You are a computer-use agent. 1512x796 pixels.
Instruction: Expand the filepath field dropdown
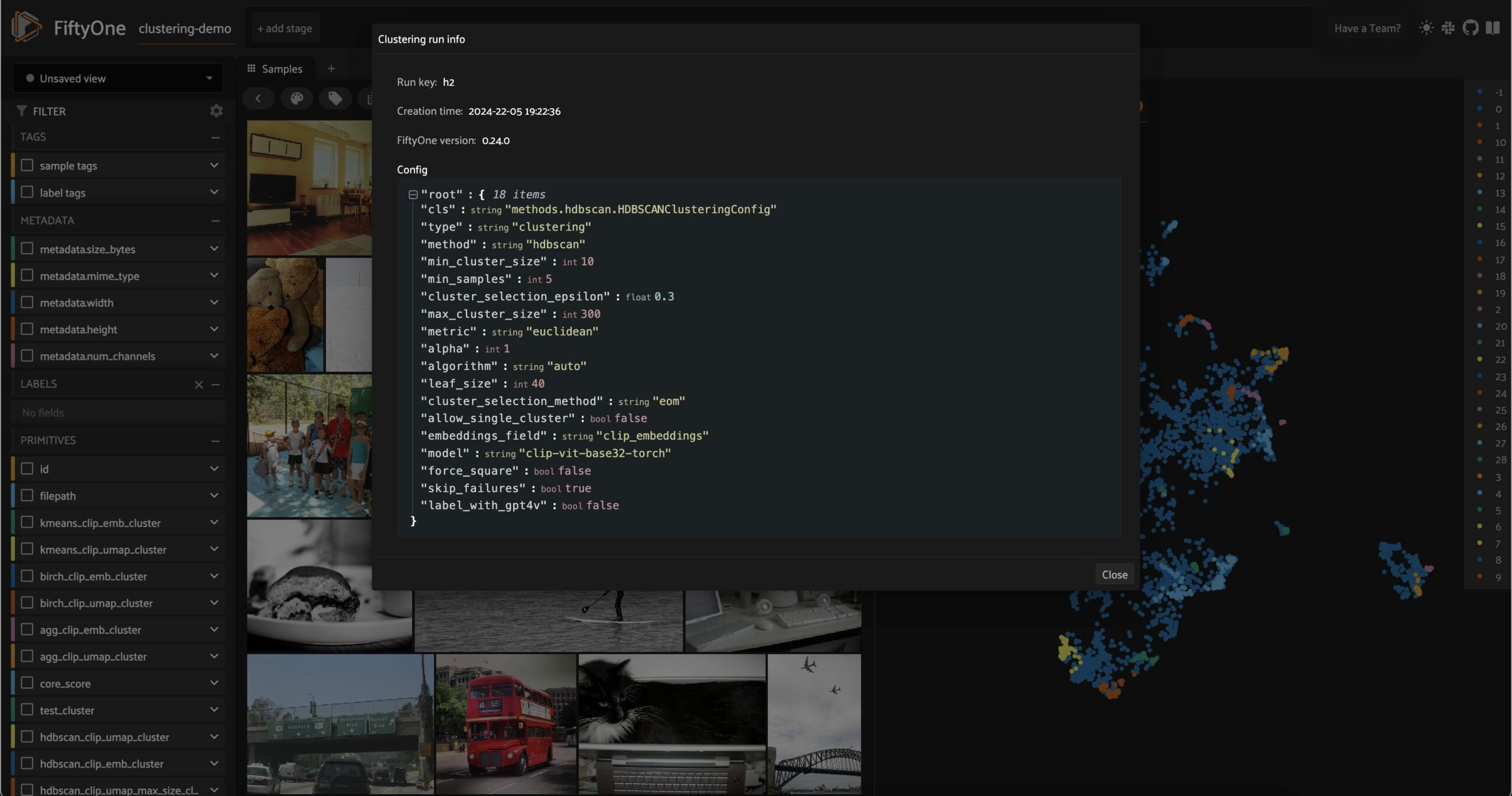[x=214, y=496]
